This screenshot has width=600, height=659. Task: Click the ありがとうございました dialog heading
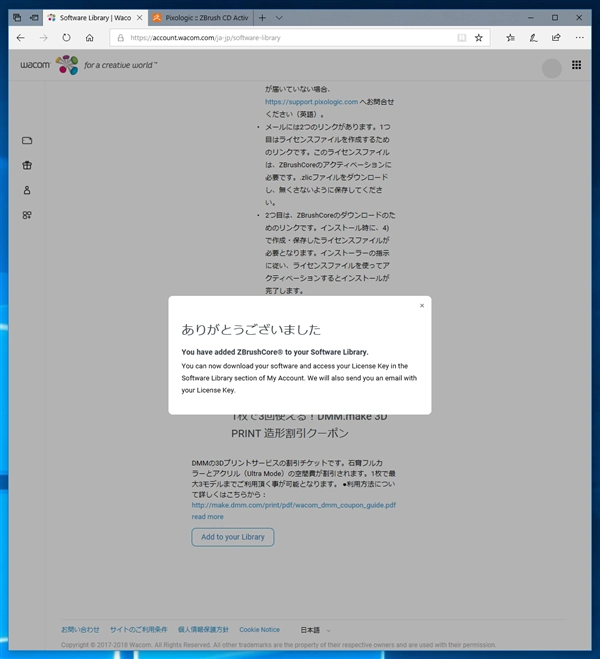pyautogui.click(x=251, y=330)
